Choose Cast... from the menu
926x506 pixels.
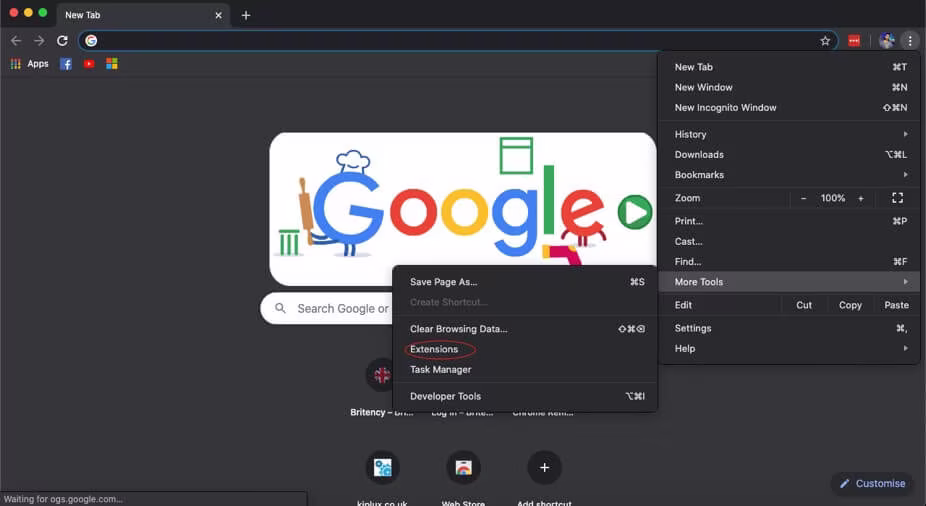click(789, 241)
